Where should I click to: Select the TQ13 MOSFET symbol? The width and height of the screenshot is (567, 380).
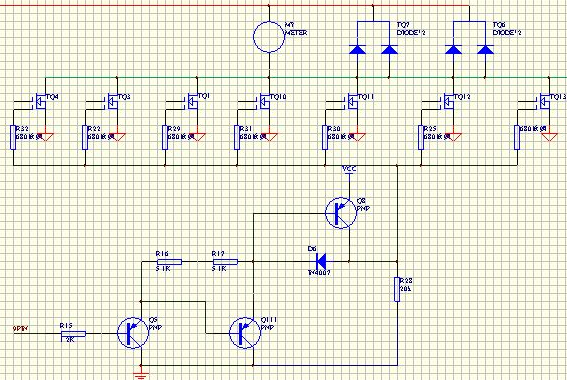click(545, 102)
